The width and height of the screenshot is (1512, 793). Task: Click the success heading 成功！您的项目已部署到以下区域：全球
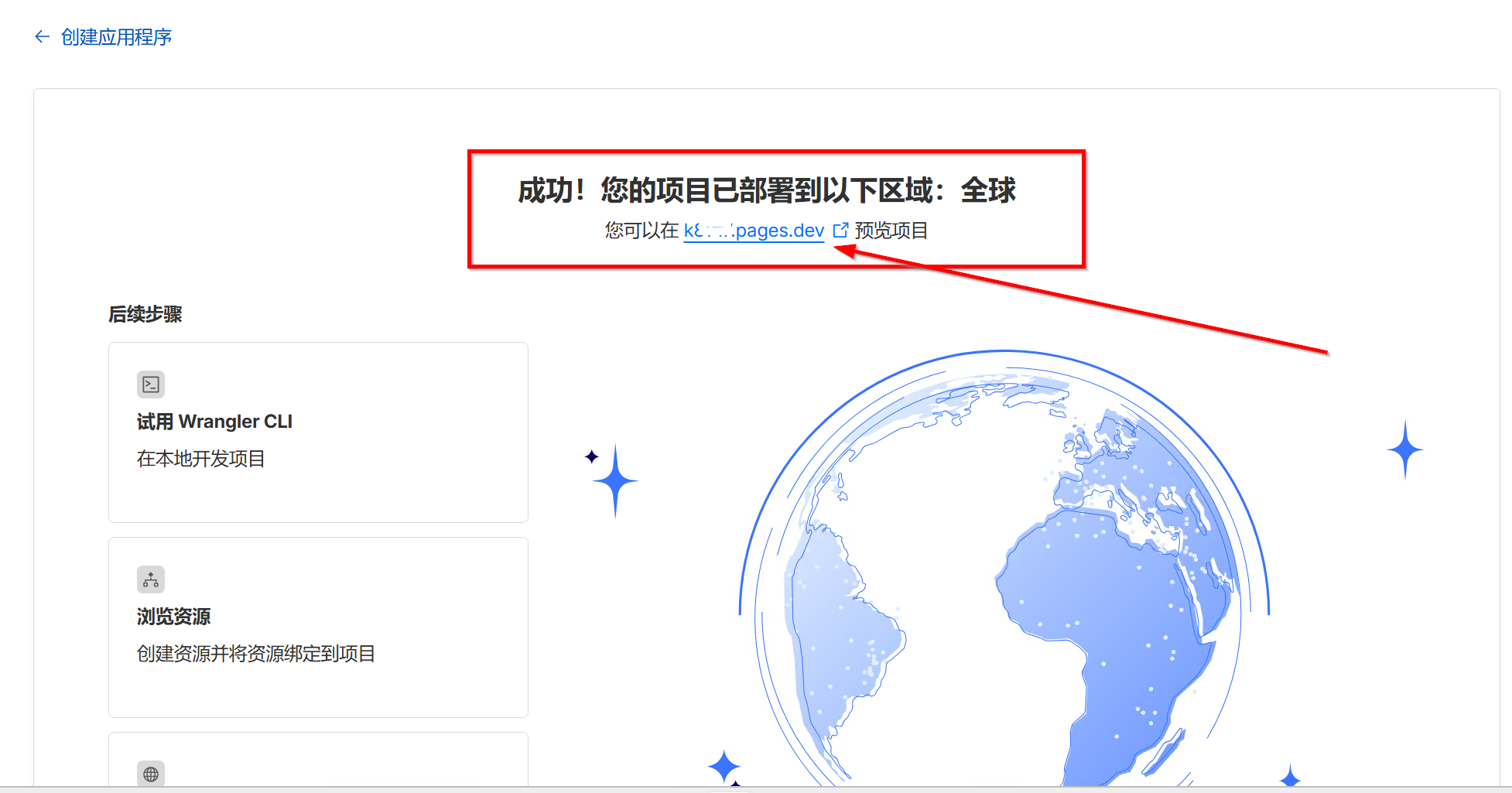click(767, 190)
